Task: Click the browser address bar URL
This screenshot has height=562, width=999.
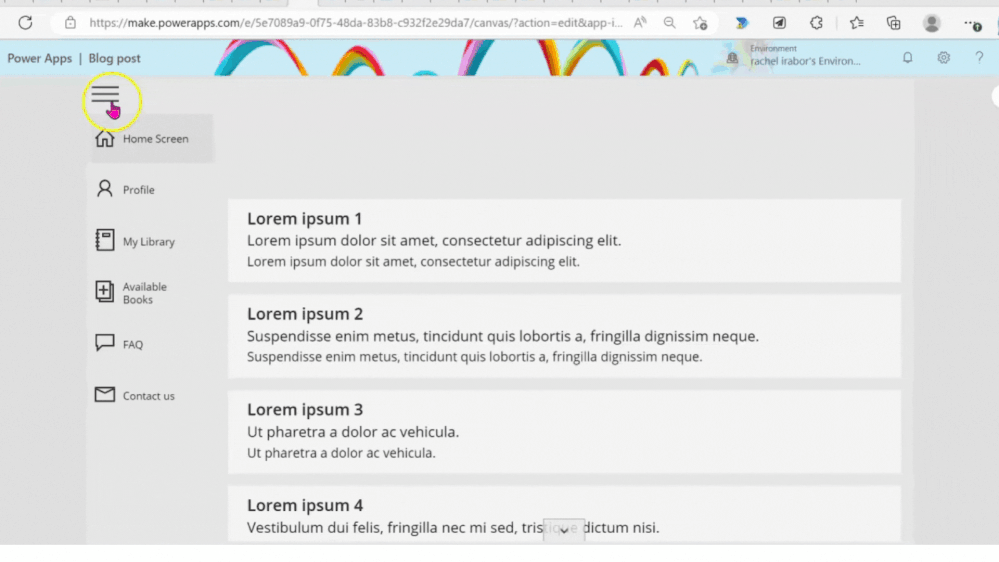Action: 356,23
